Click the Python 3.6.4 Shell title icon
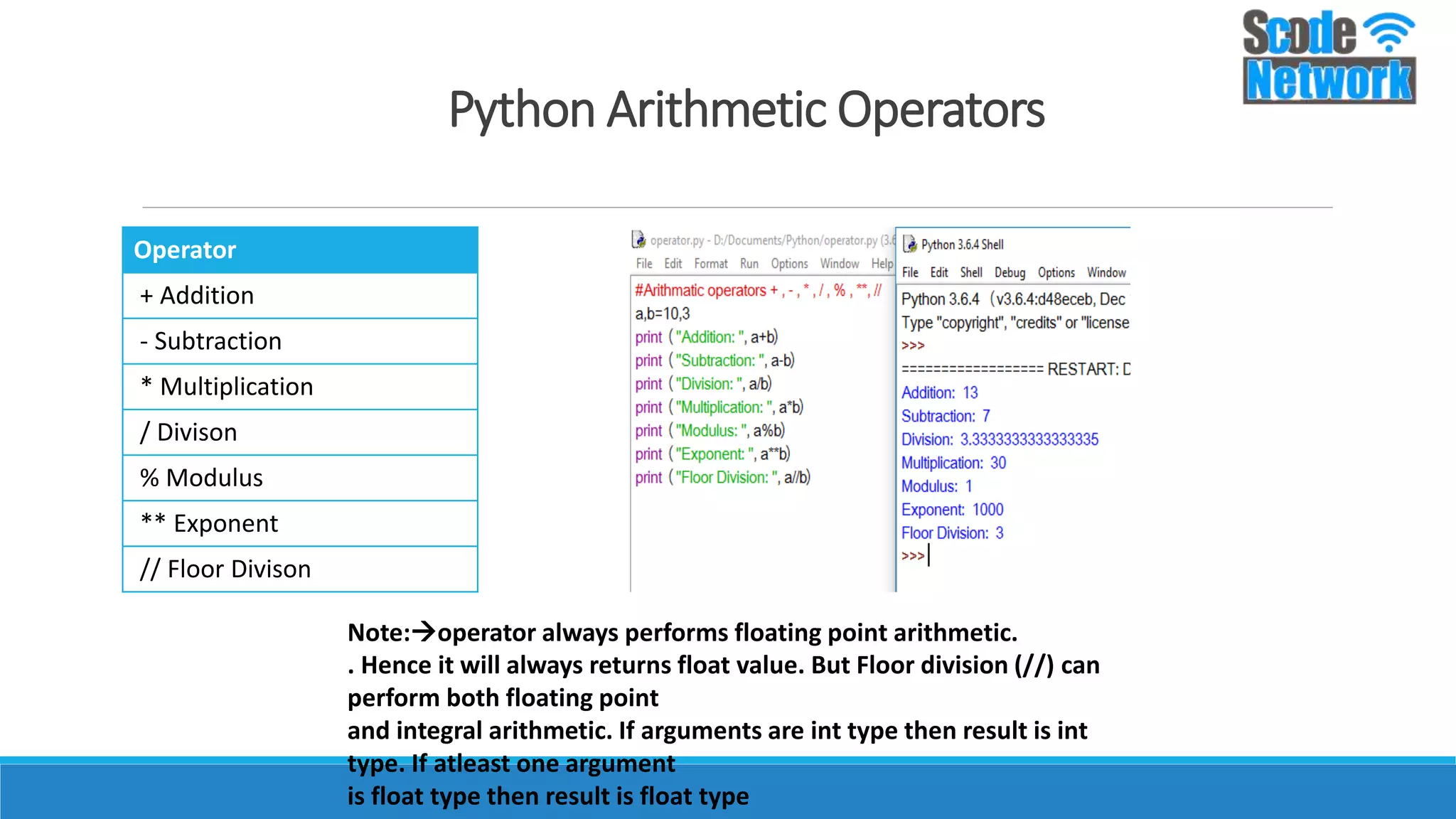The height and width of the screenshot is (819, 1456). (910, 245)
